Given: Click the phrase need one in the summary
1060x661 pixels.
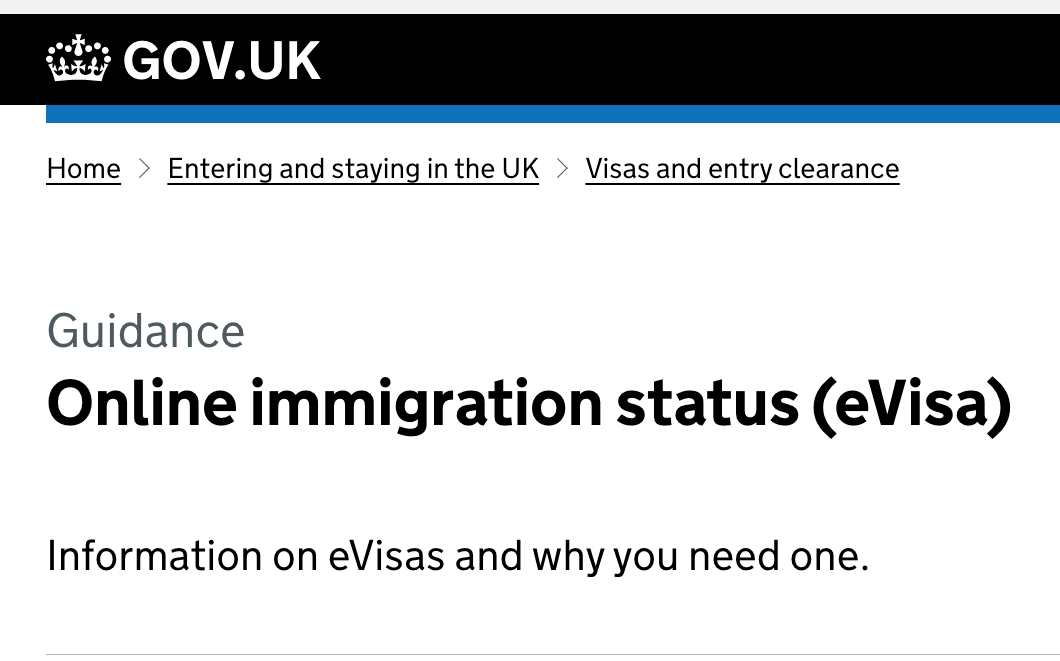Looking at the screenshot, I should (778, 556).
